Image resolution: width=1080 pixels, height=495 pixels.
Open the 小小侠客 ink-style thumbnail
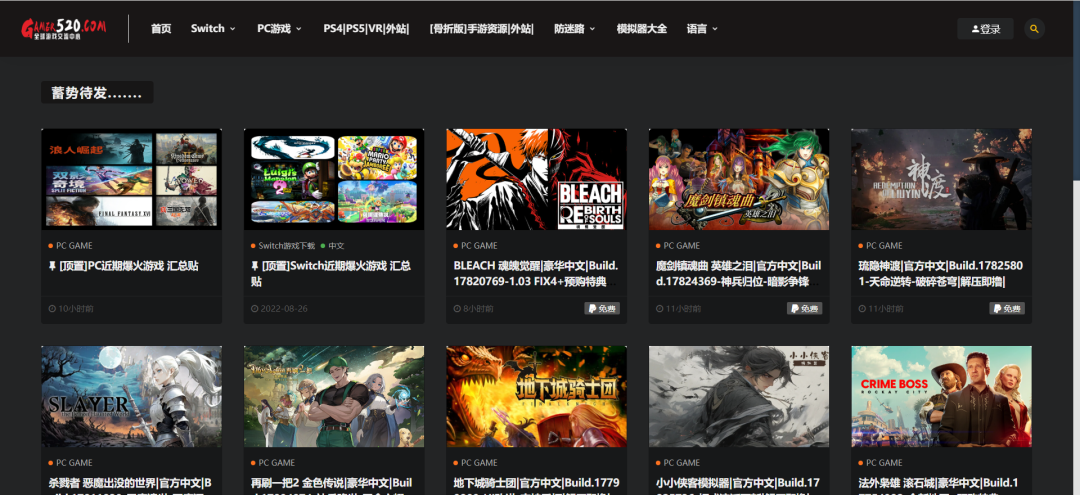(739, 397)
